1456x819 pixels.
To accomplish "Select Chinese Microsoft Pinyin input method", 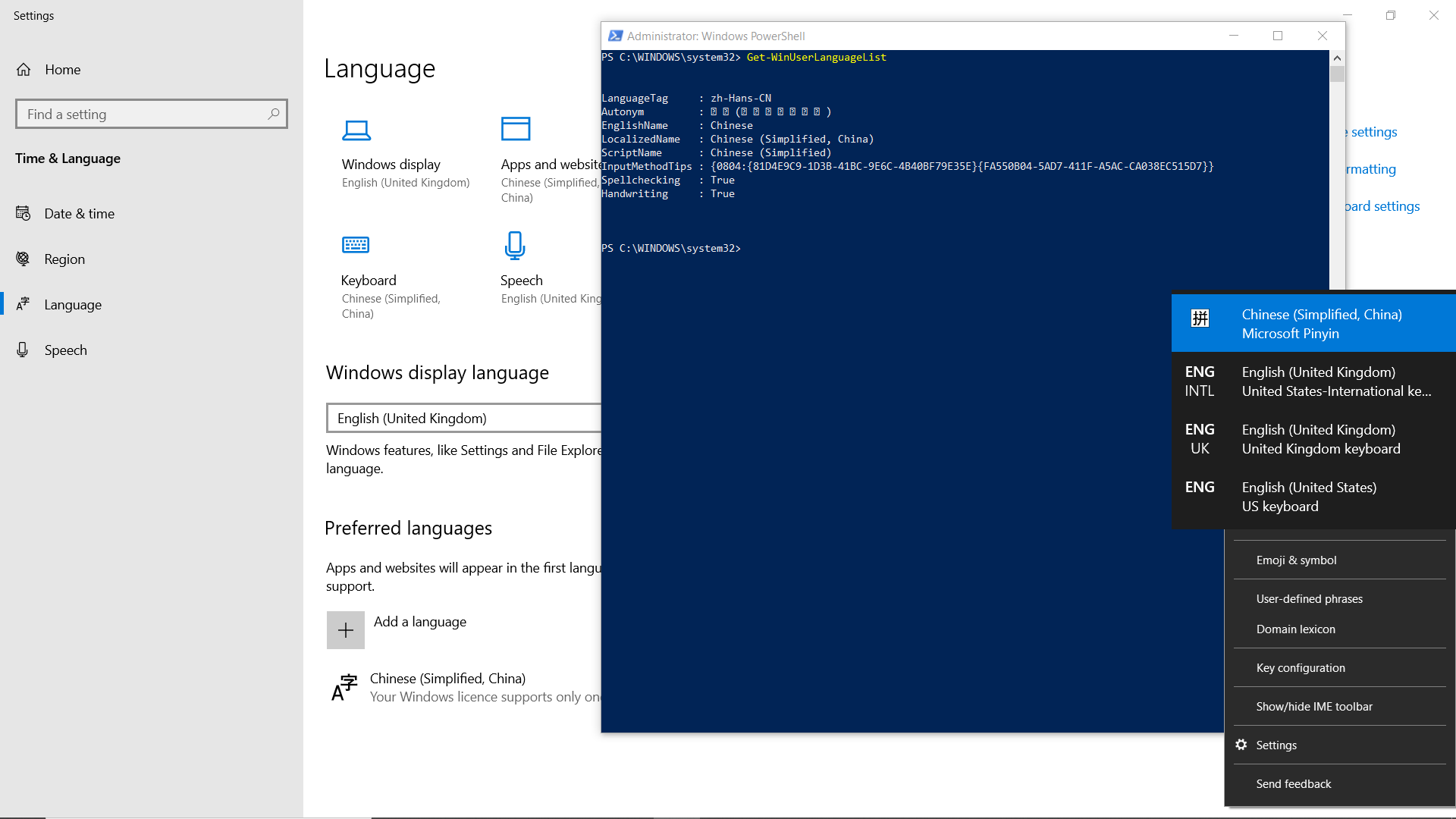I will pyautogui.click(x=1313, y=324).
